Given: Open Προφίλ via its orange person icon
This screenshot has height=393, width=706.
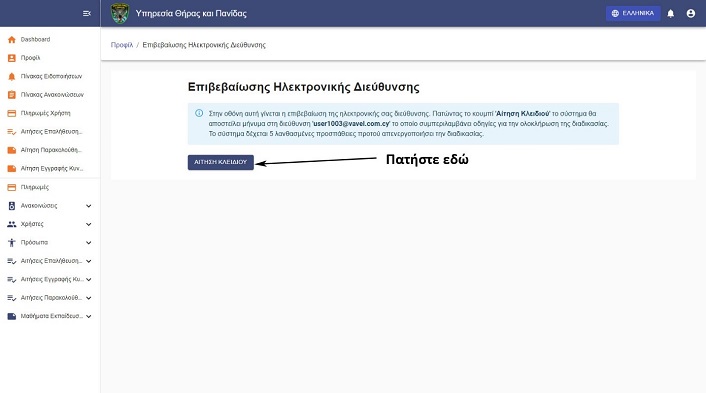Looking at the screenshot, I should click(12, 58).
